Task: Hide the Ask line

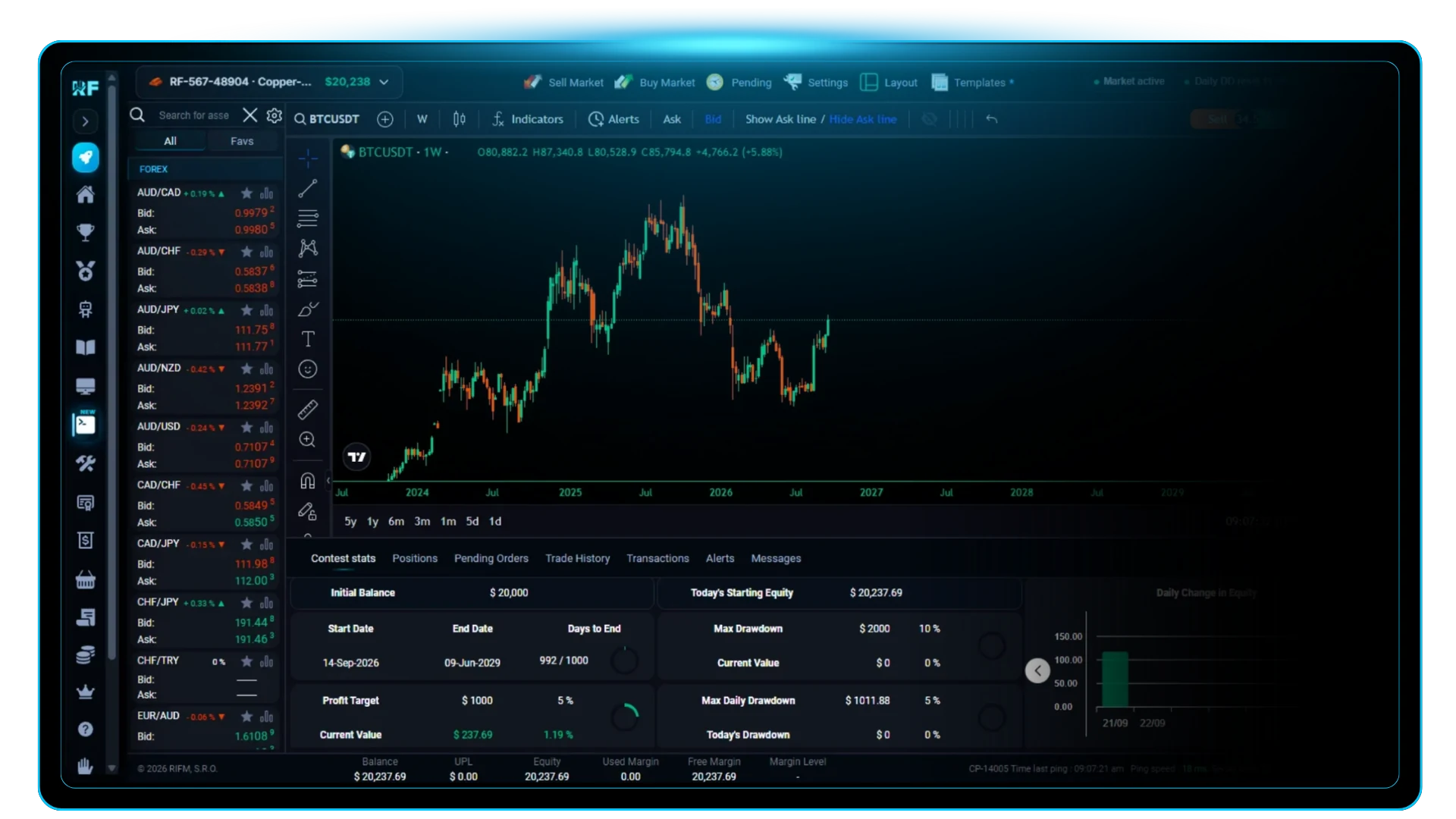Action: coord(863,119)
